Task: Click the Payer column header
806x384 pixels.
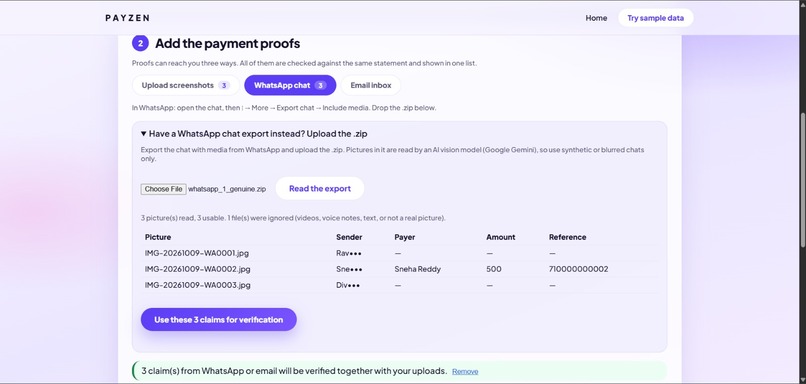Action: [x=405, y=237]
